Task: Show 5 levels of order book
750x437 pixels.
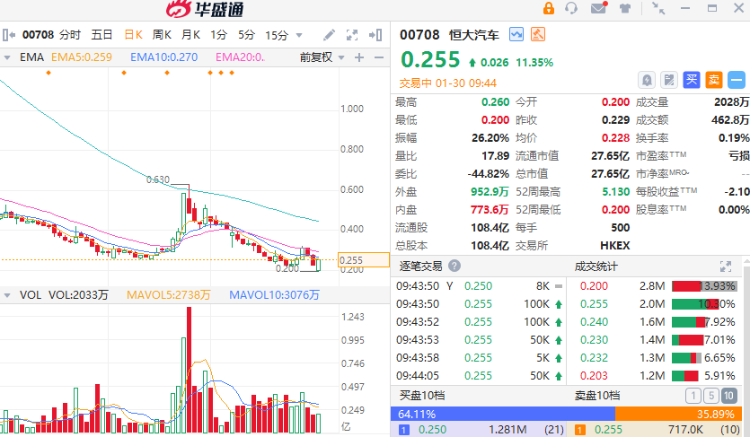Action: (711, 395)
